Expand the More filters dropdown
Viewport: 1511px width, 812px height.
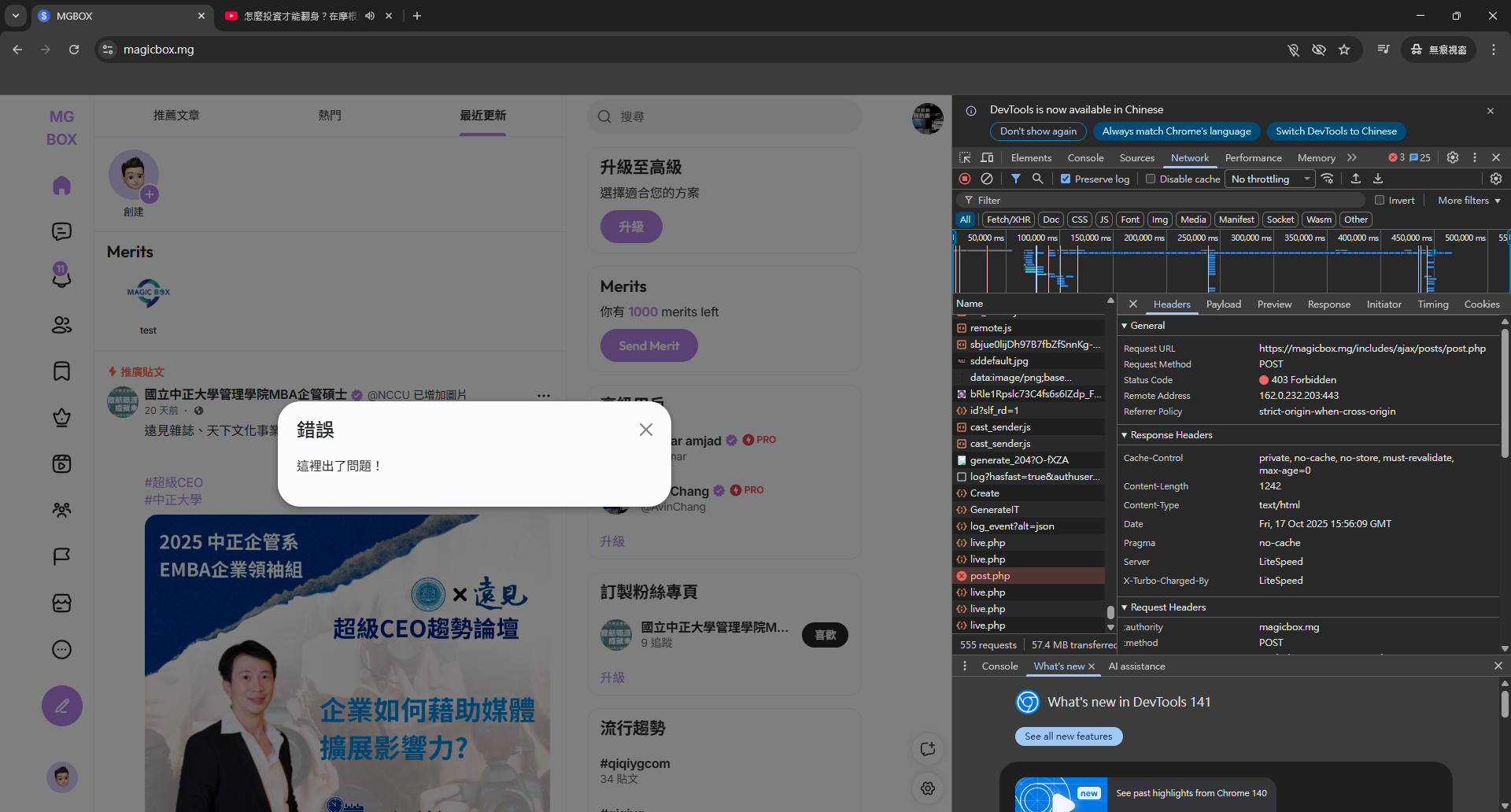click(x=1469, y=200)
